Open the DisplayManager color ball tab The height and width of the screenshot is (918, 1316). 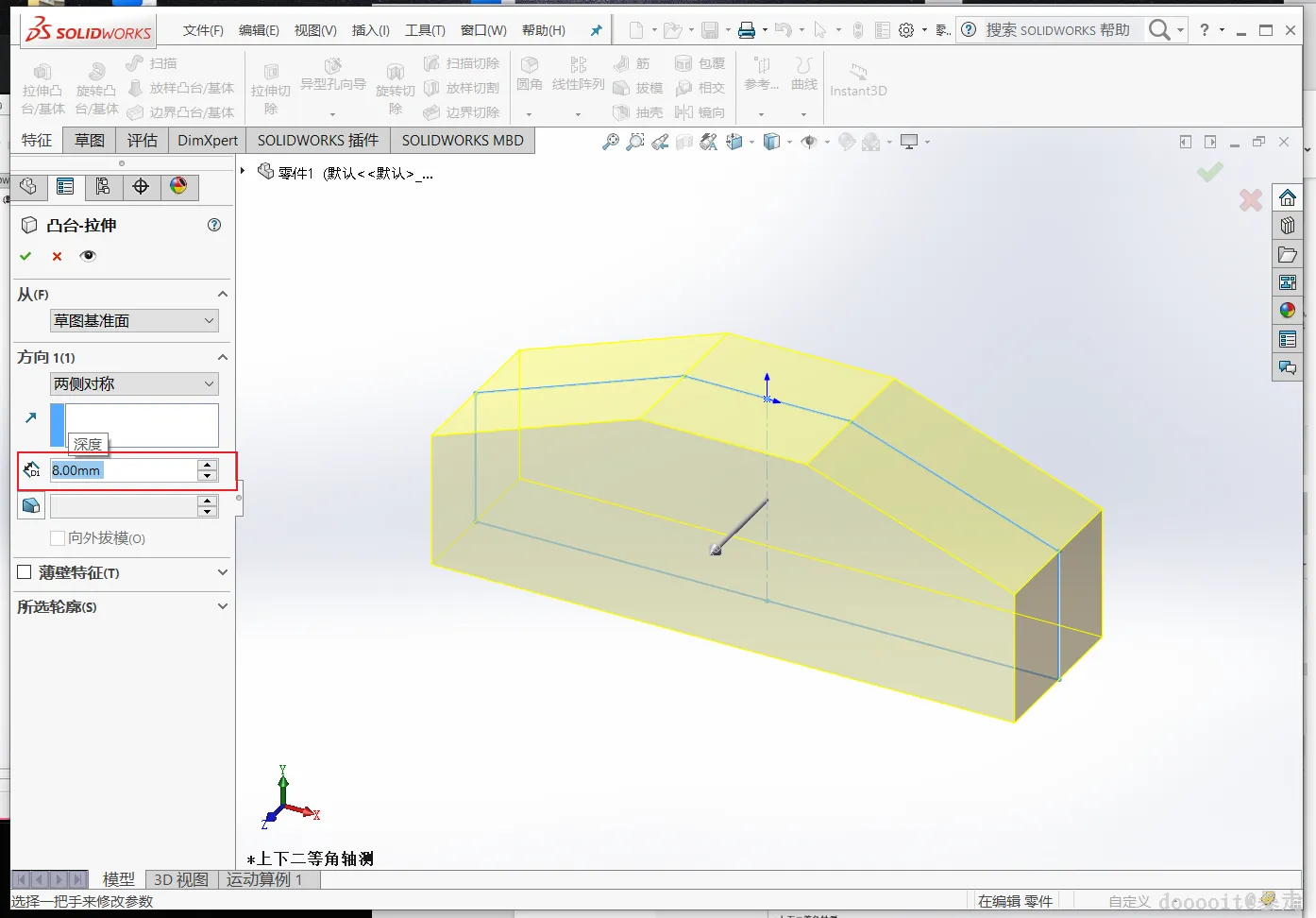(178, 186)
